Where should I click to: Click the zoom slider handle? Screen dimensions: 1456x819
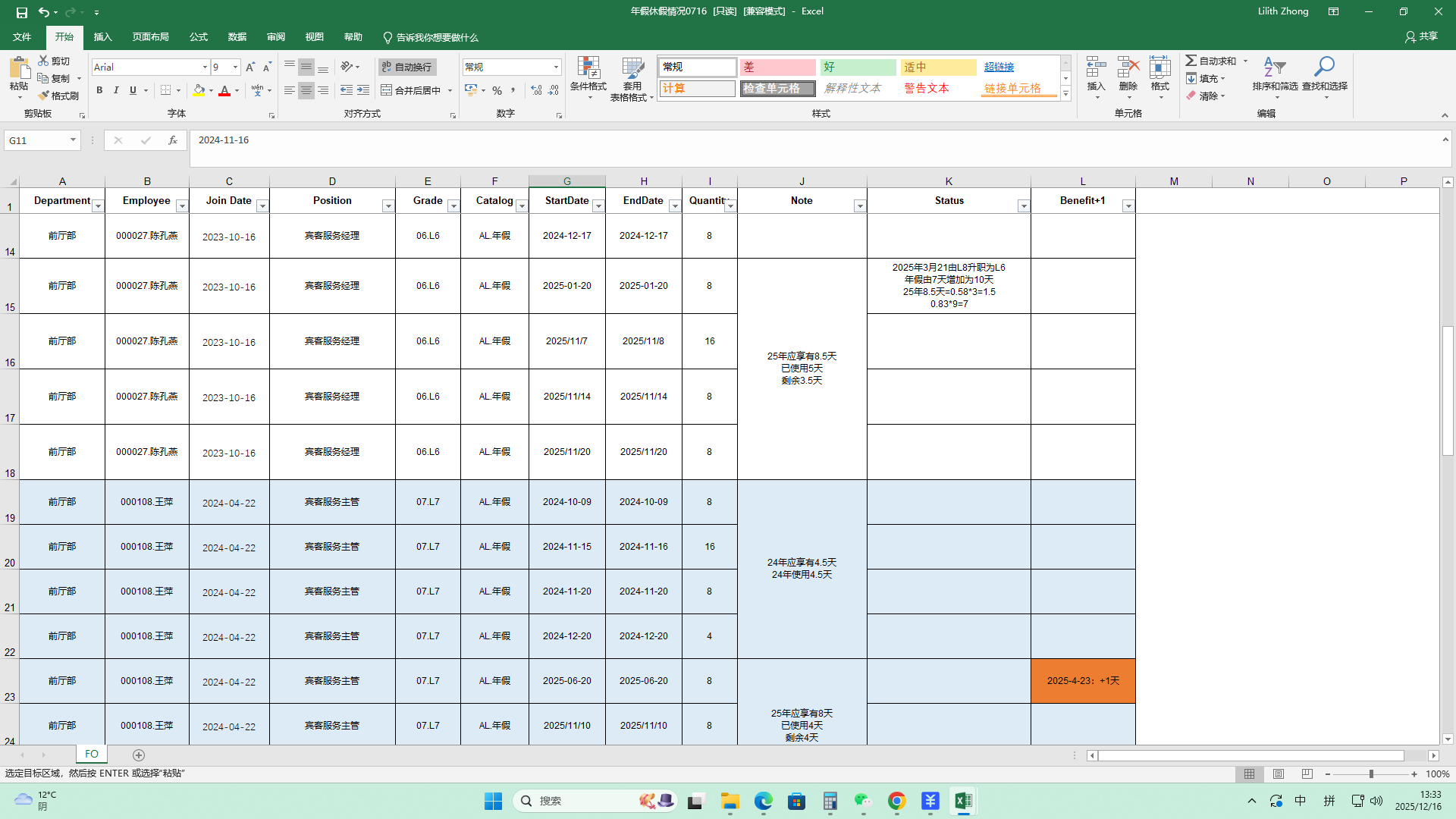pos(1371,774)
